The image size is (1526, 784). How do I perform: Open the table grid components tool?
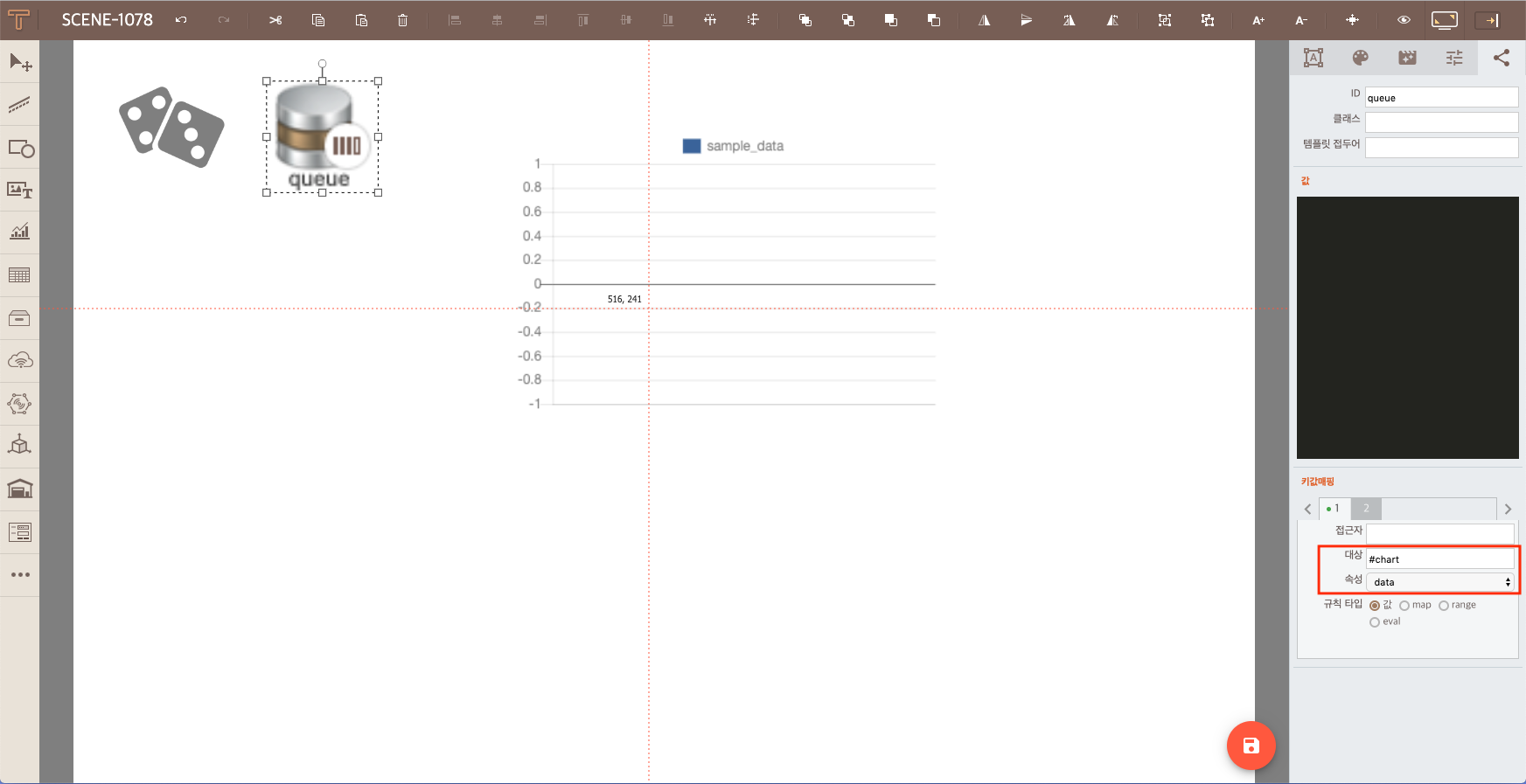(19, 275)
